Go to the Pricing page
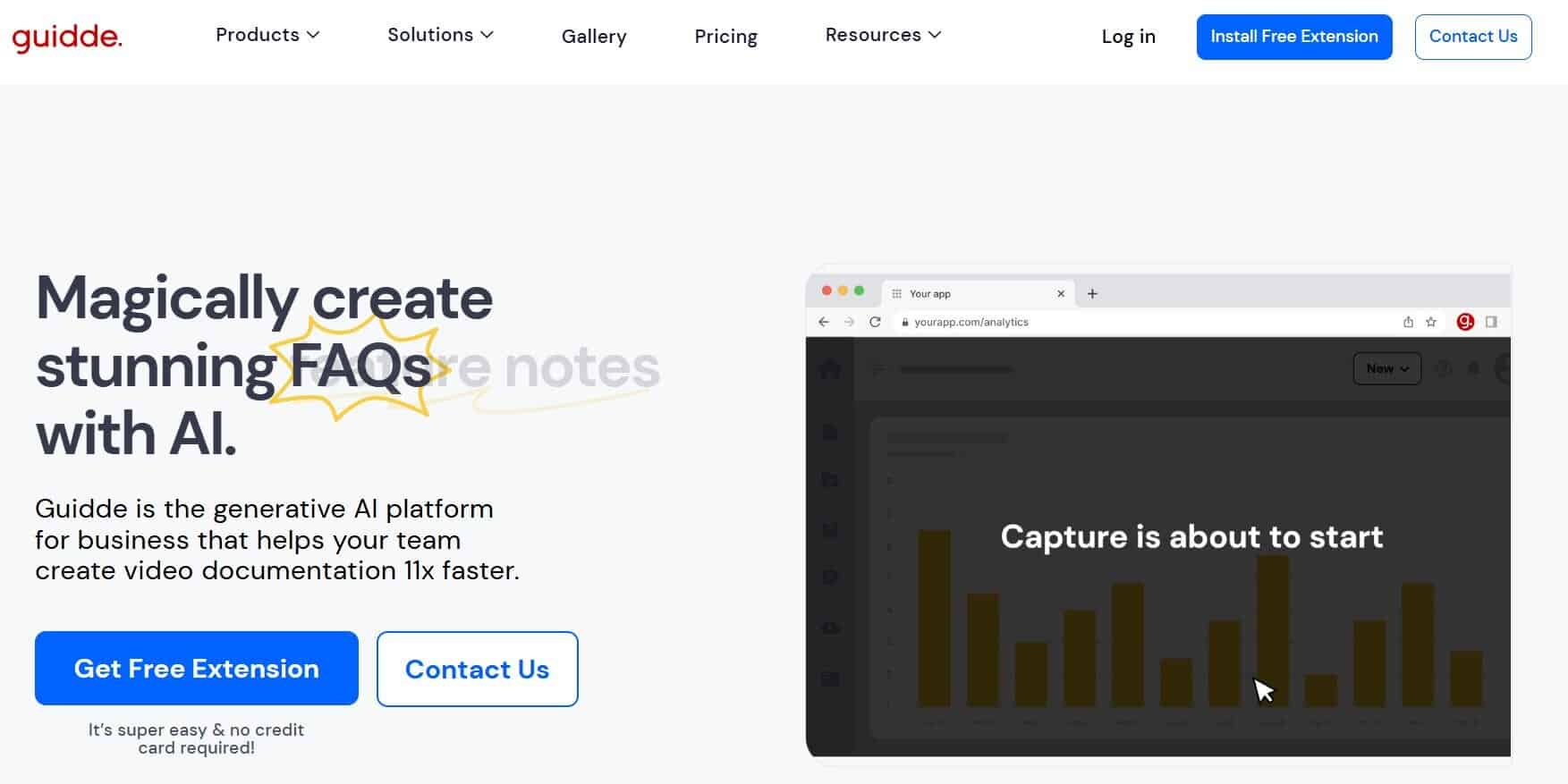The width and height of the screenshot is (1568, 784). pos(725,37)
